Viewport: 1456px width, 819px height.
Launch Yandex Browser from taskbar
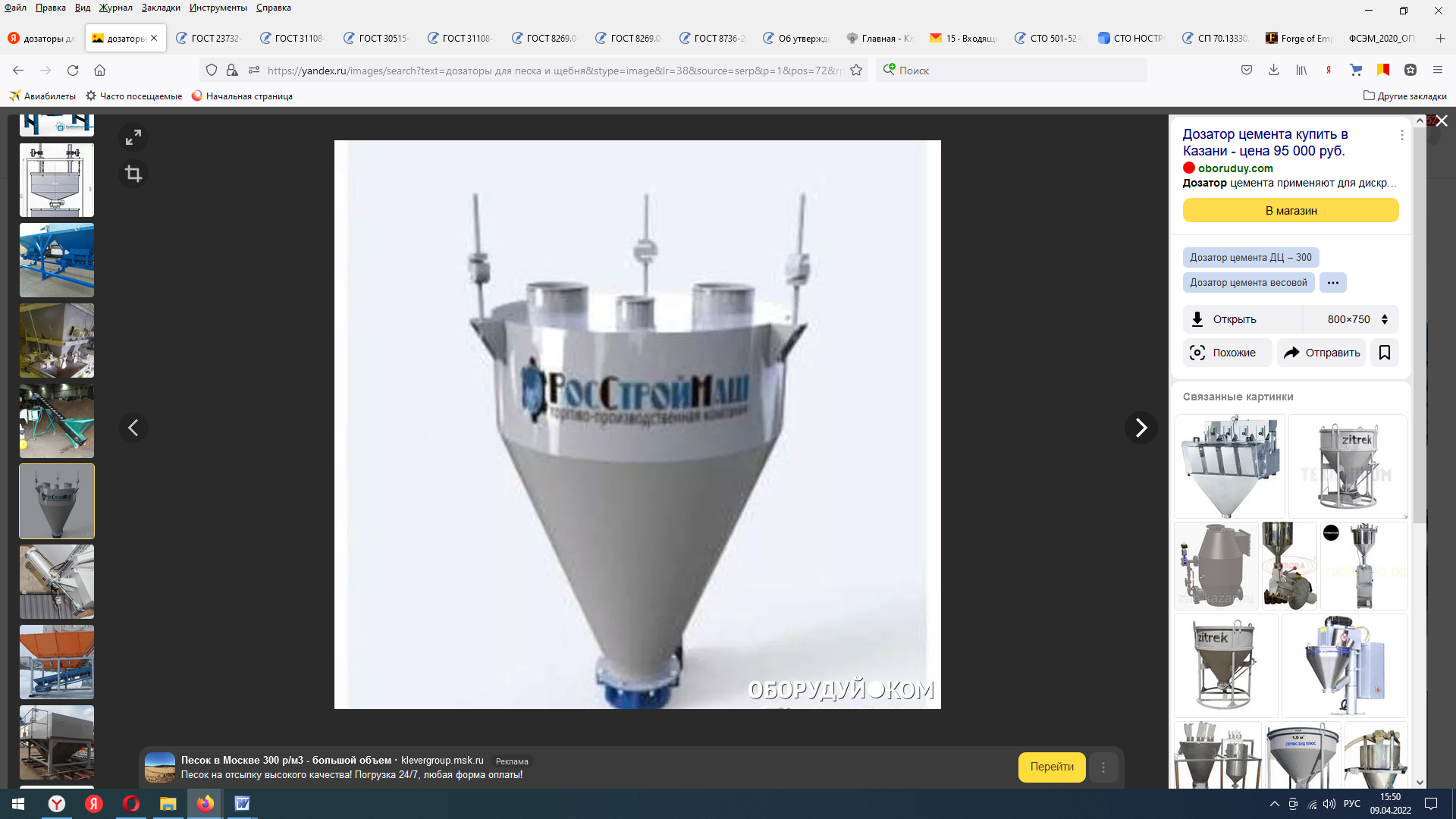[57, 804]
